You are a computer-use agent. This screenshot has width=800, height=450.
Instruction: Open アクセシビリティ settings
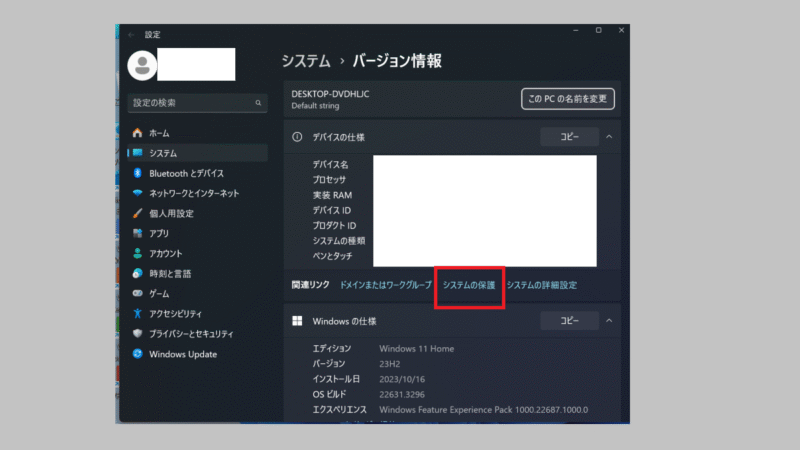197,314
